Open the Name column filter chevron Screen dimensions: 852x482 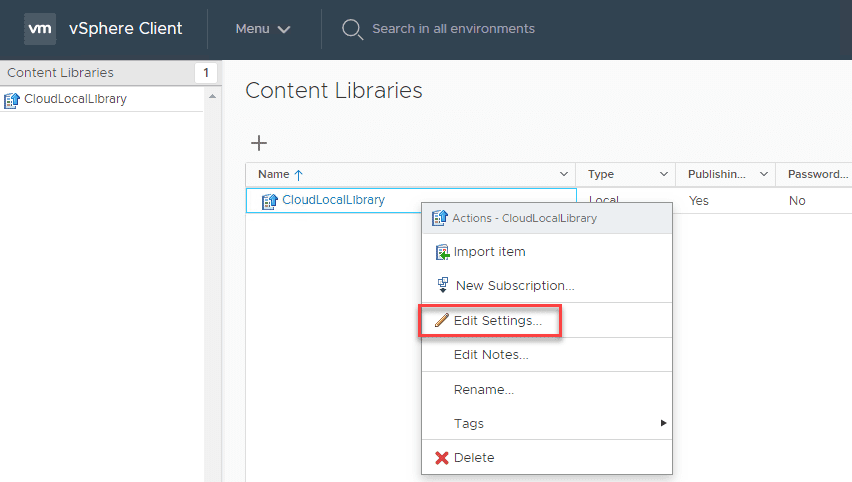pos(565,175)
